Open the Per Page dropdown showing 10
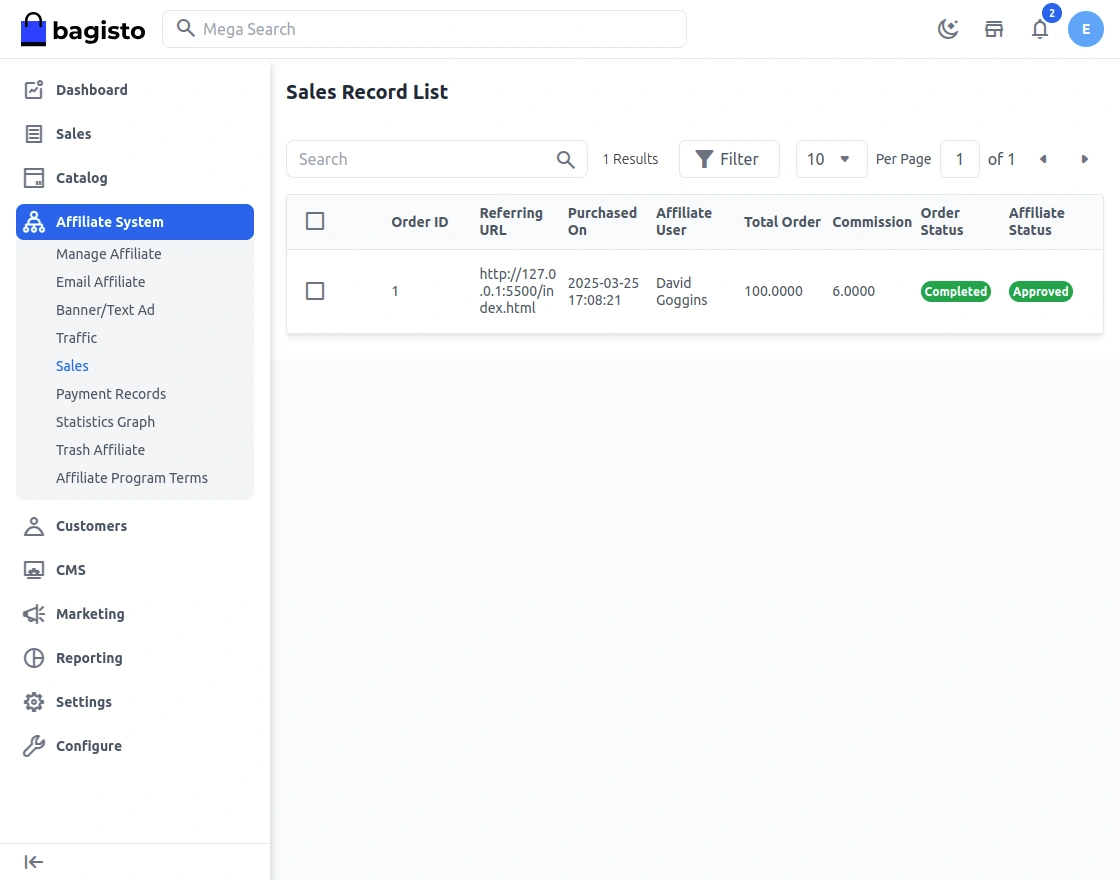 click(x=831, y=159)
